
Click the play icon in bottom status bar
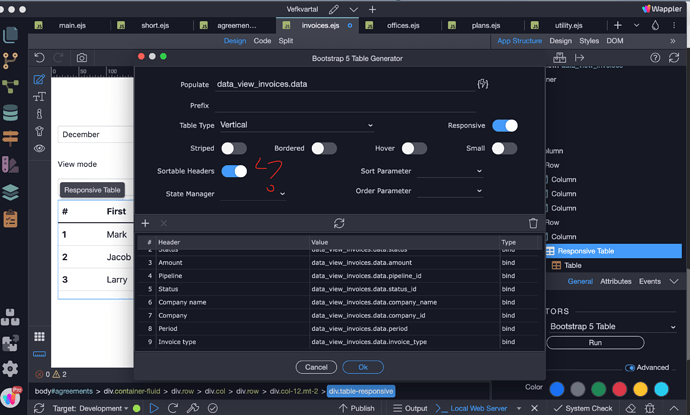tap(154, 408)
